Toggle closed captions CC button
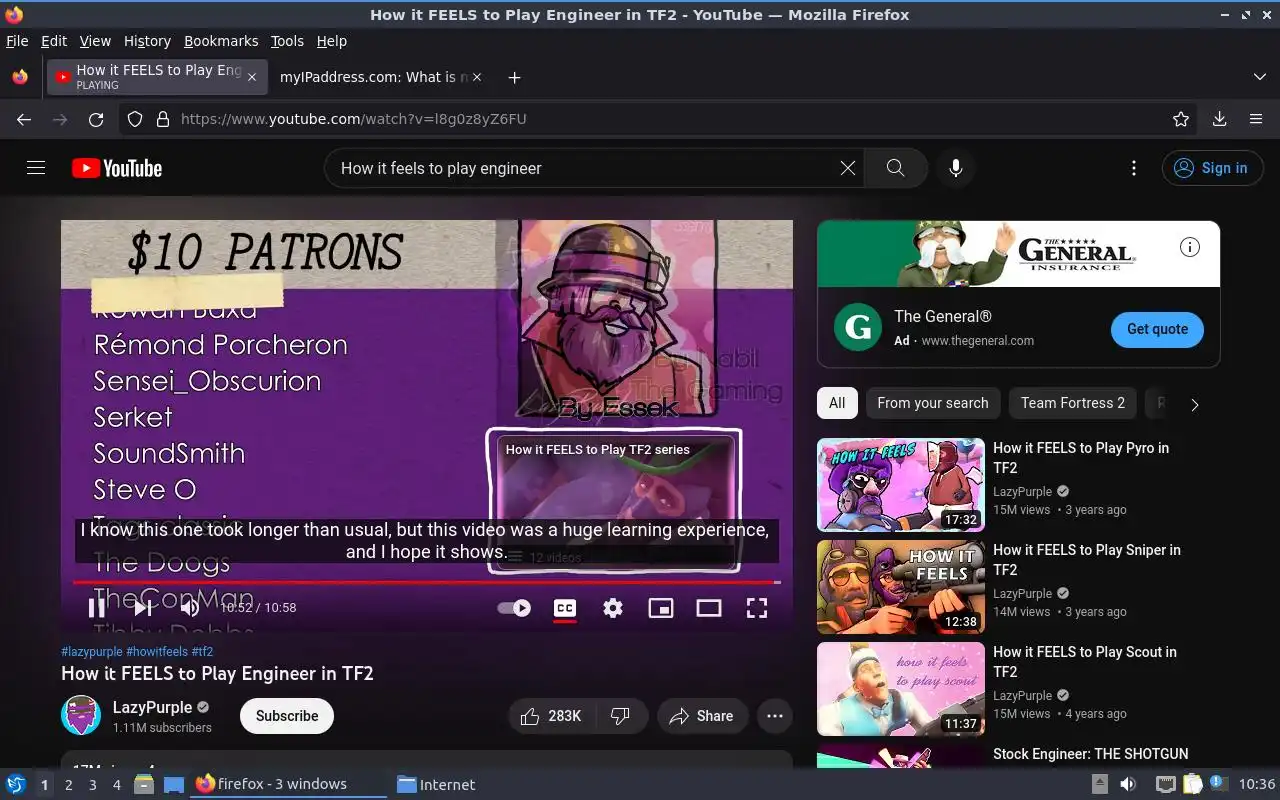Image resolution: width=1280 pixels, height=800 pixels. click(x=565, y=607)
